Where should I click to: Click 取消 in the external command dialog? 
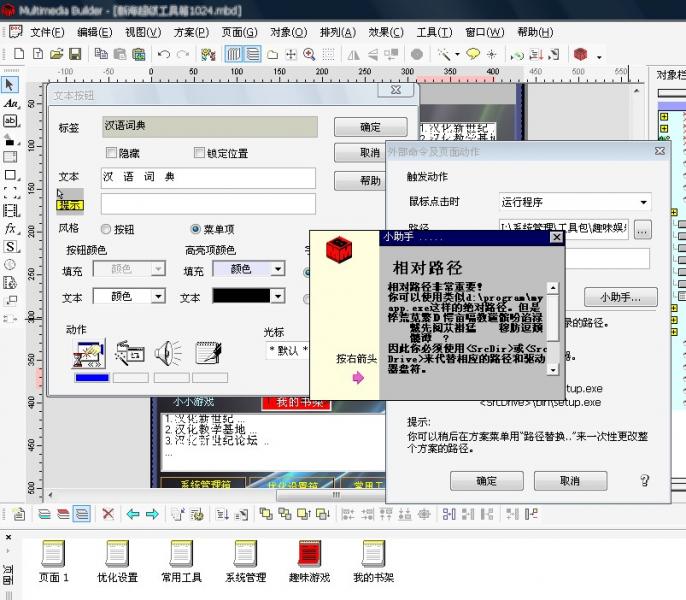[570, 481]
